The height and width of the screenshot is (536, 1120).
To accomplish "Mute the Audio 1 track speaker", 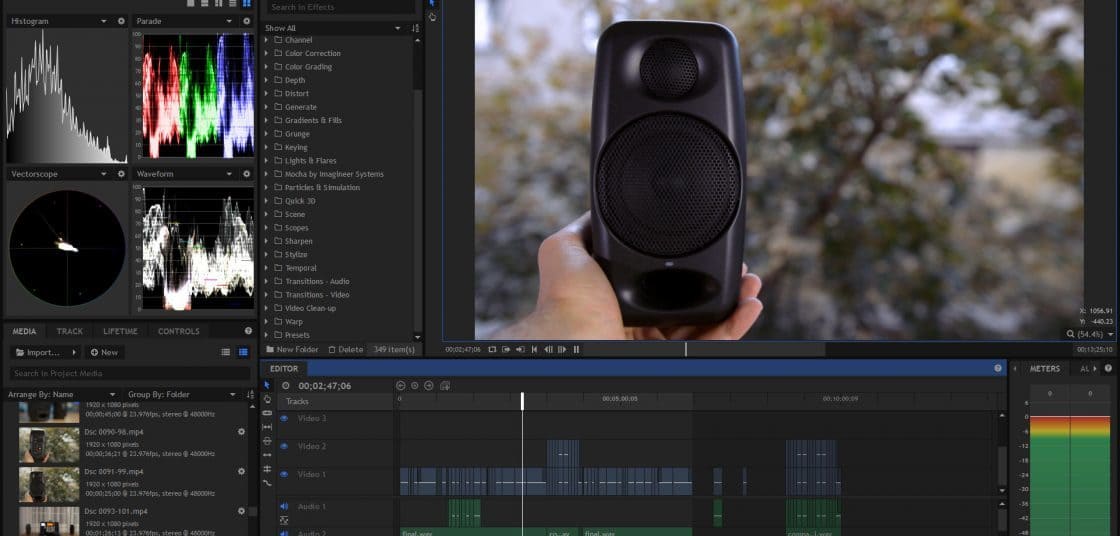I will click(x=284, y=507).
